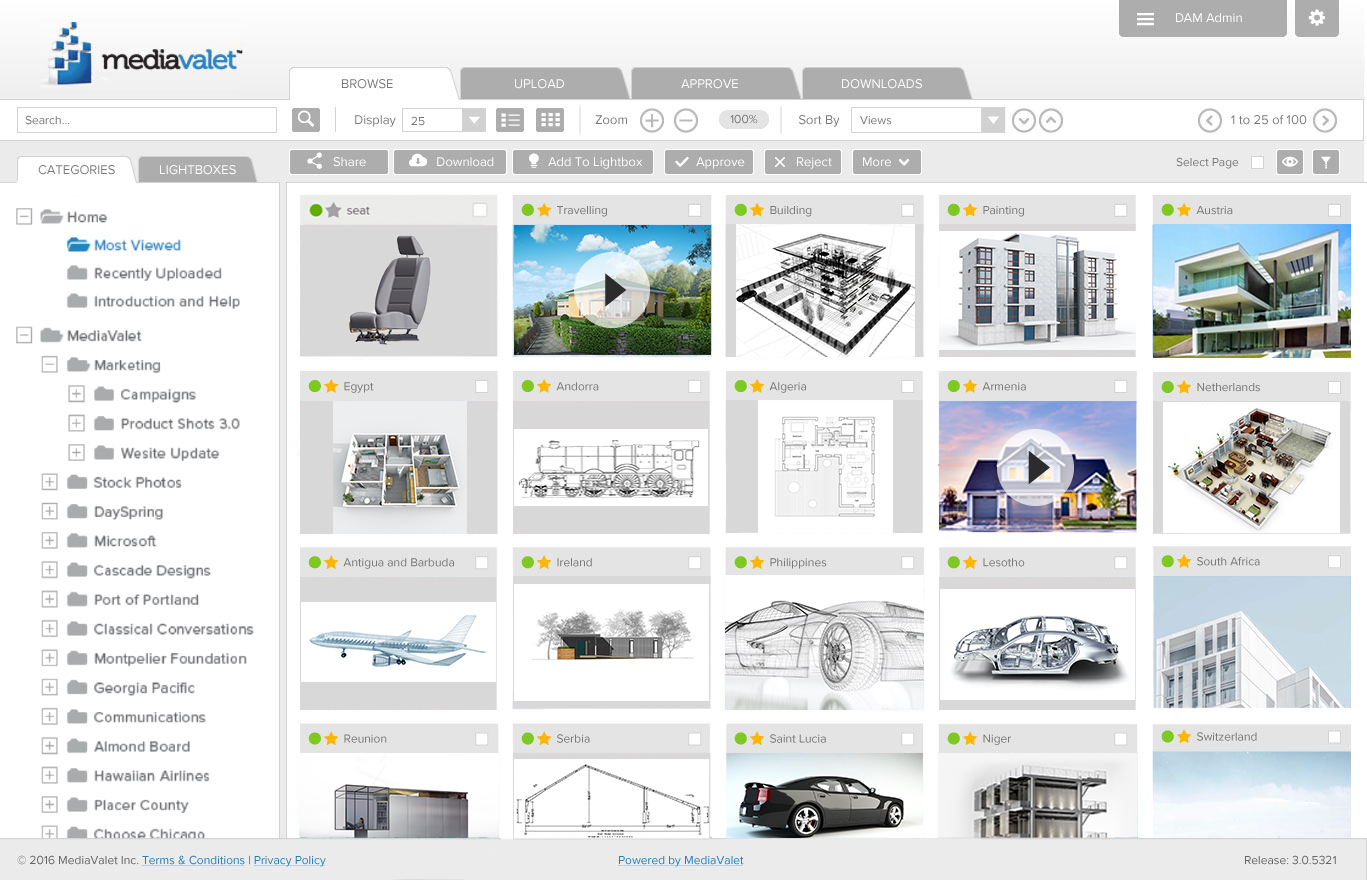Click the star on Travelling asset
The height and width of the screenshot is (880, 1367).
[544, 210]
